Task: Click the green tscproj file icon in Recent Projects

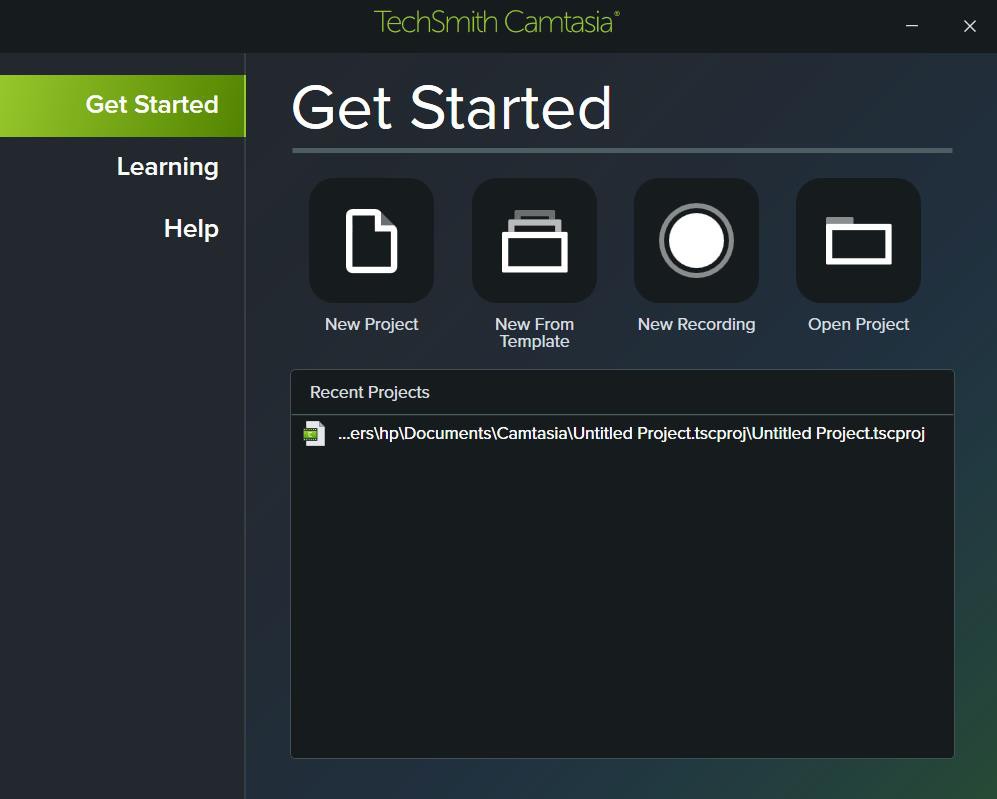Action: click(x=313, y=432)
